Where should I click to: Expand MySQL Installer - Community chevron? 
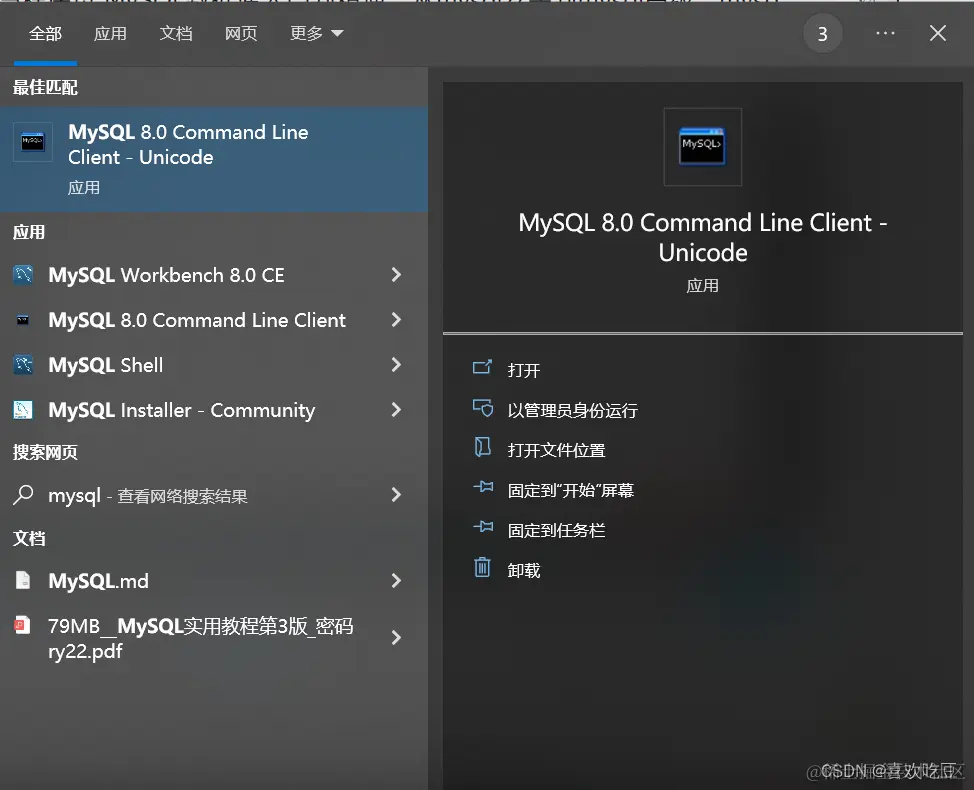click(396, 409)
